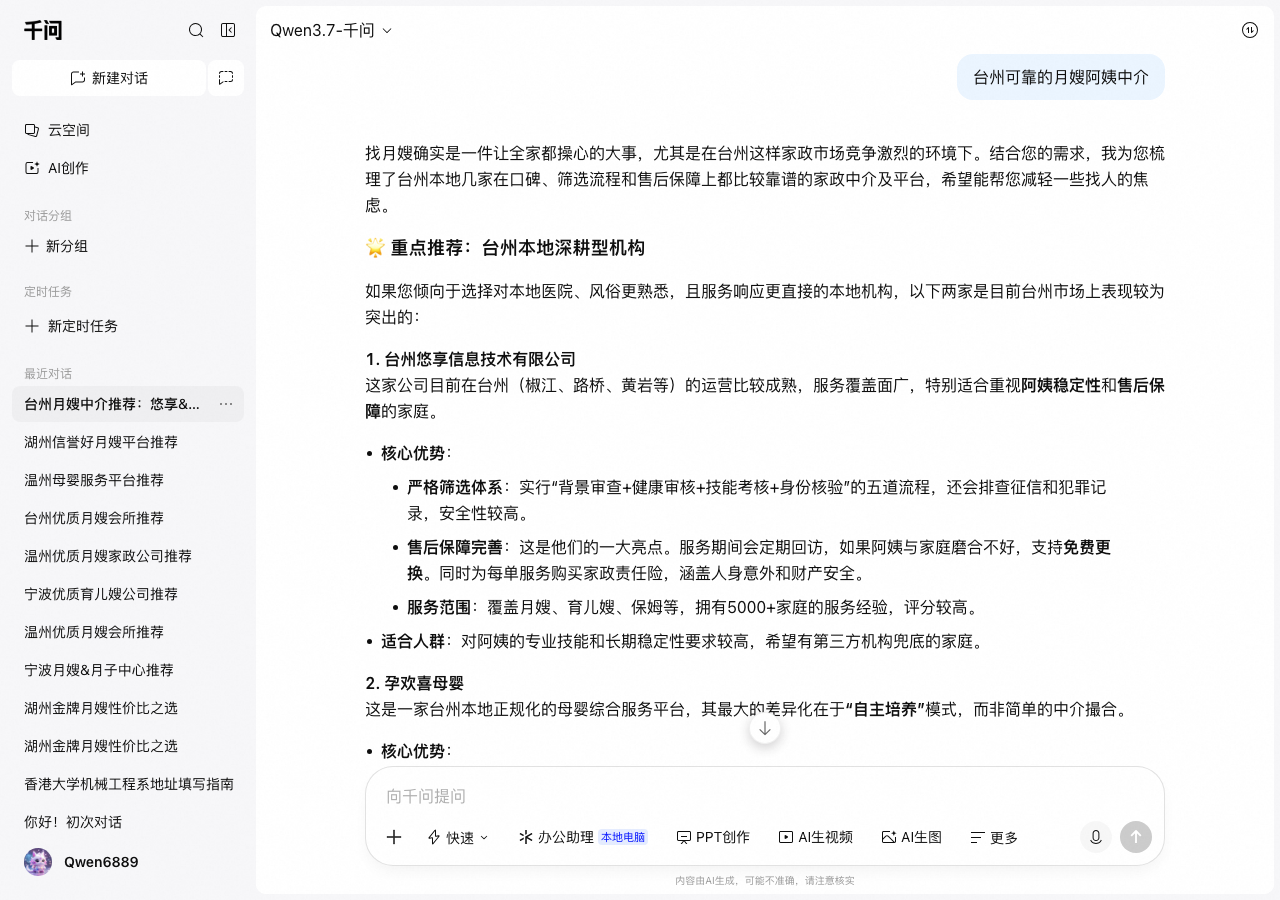Image resolution: width=1280 pixels, height=900 pixels.
Task: Open 云空间 cloud space
Action: point(57,130)
